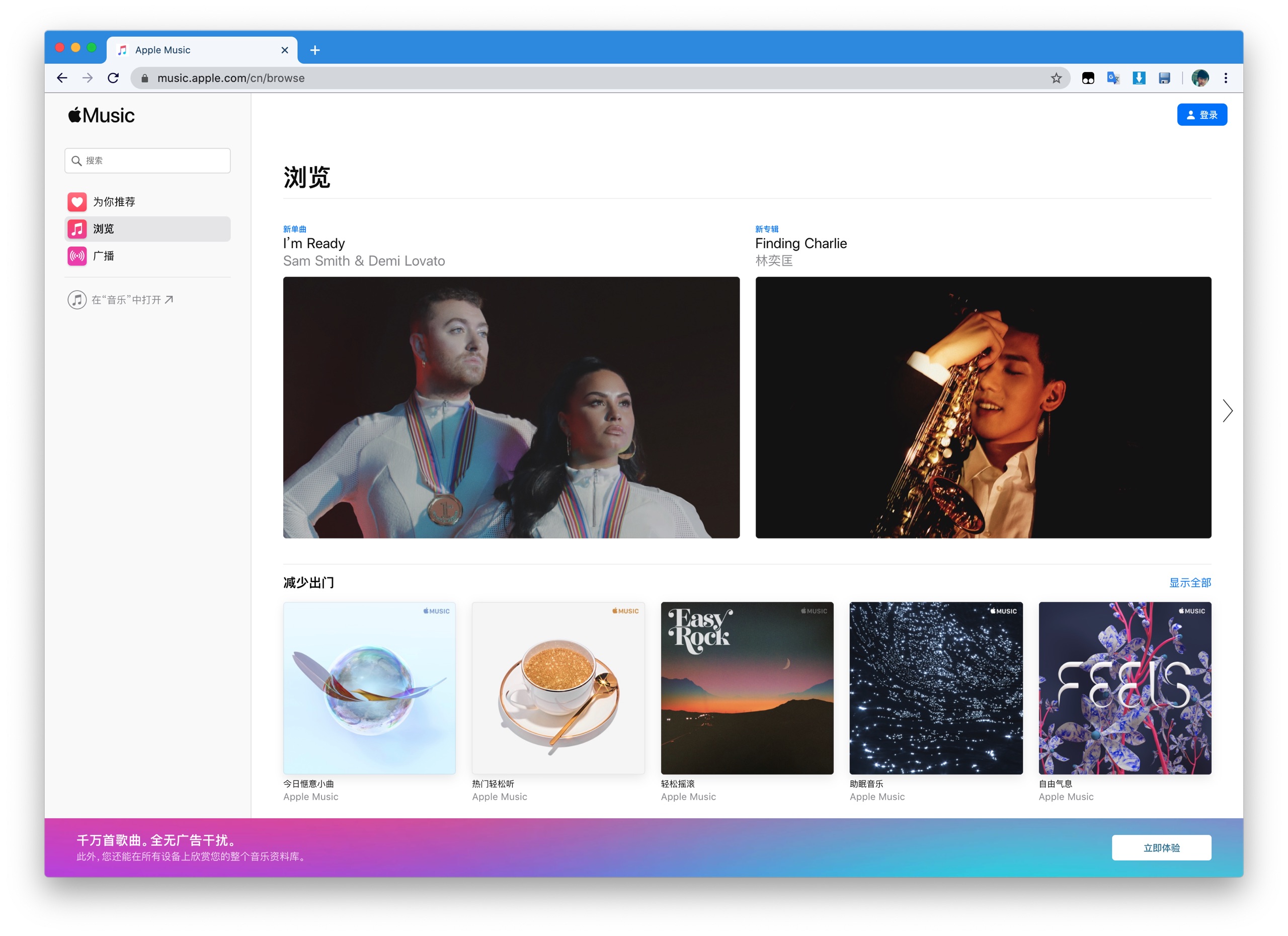Open a new browser tab
The width and height of the screenshot is (1288, 936).
tap(314, 50)
